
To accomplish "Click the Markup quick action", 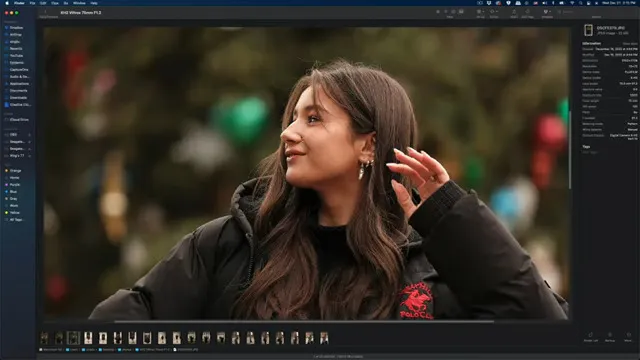I will (x=610, y=337).
